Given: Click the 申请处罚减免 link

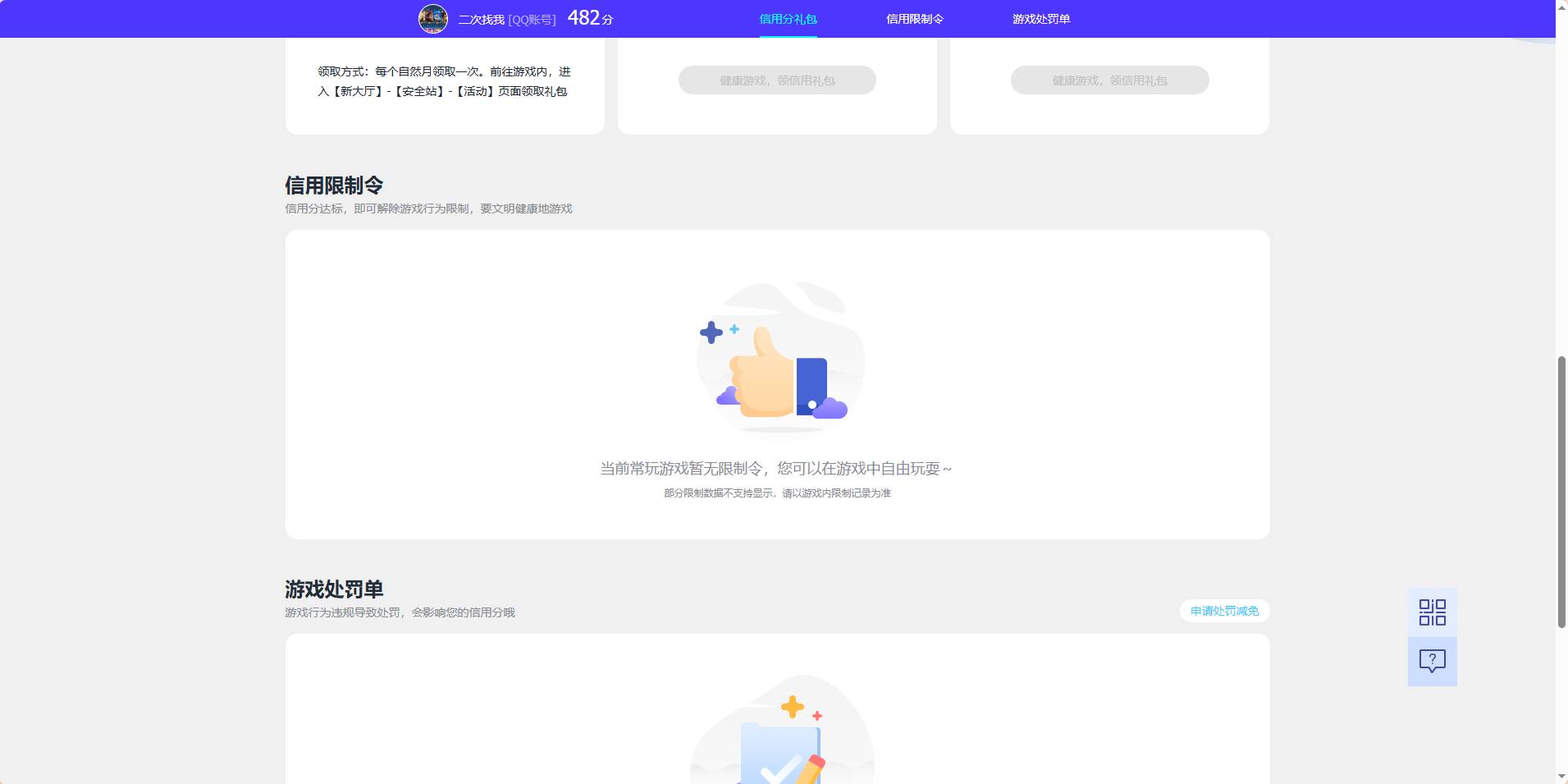Looking at the screenshot, I should click(x=1225, y=611).
